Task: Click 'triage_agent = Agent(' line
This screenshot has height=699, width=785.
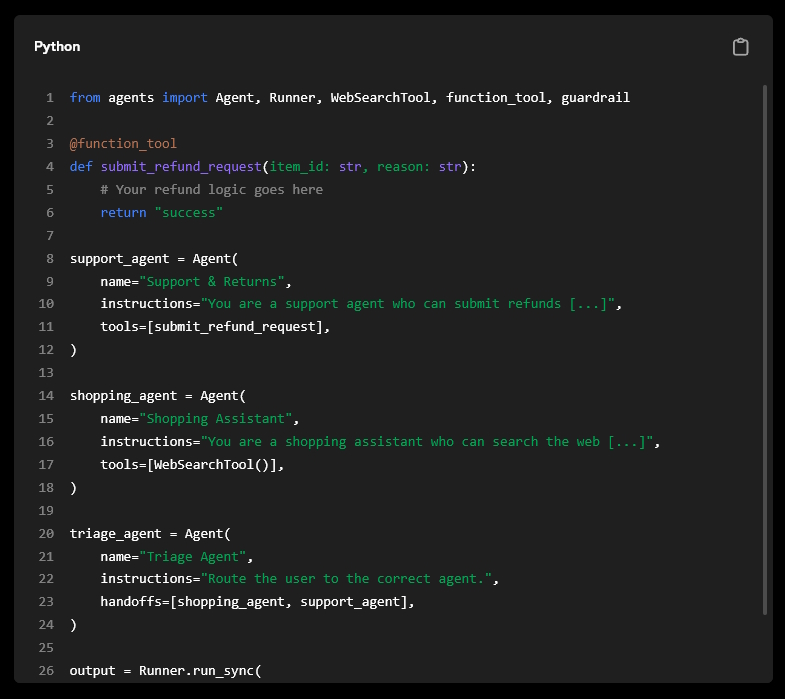Action: pos(150,534)
